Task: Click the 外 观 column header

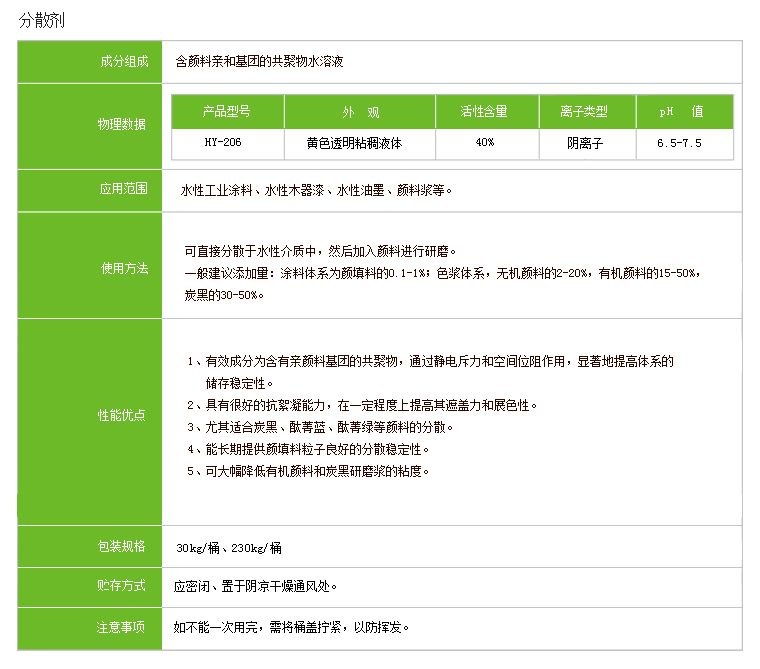Action: click(x=361, y=112)
